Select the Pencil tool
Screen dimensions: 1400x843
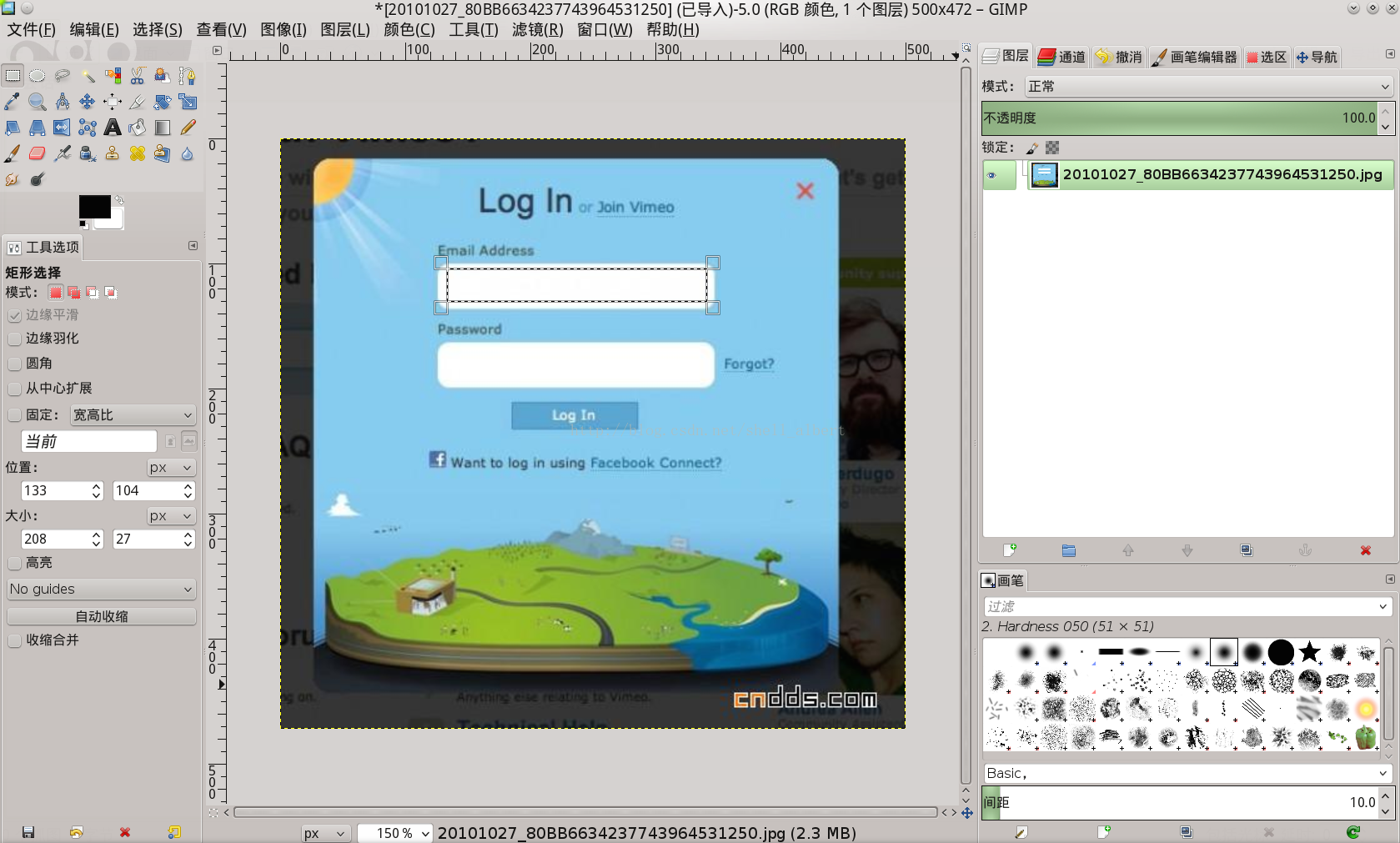pos(188,128)
